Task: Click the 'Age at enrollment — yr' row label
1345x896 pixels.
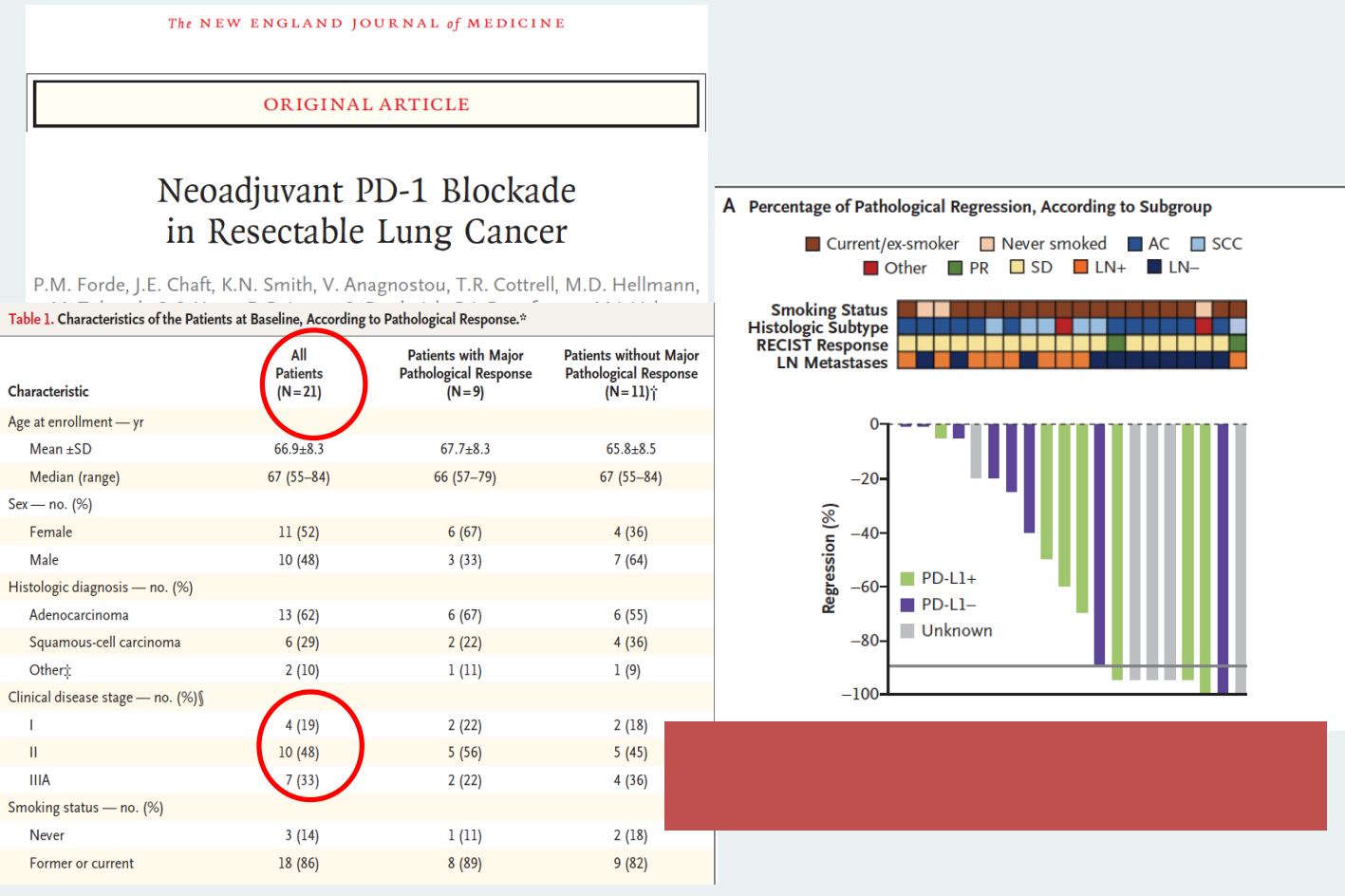Action: pyautogui.click(x=76, y=421)
